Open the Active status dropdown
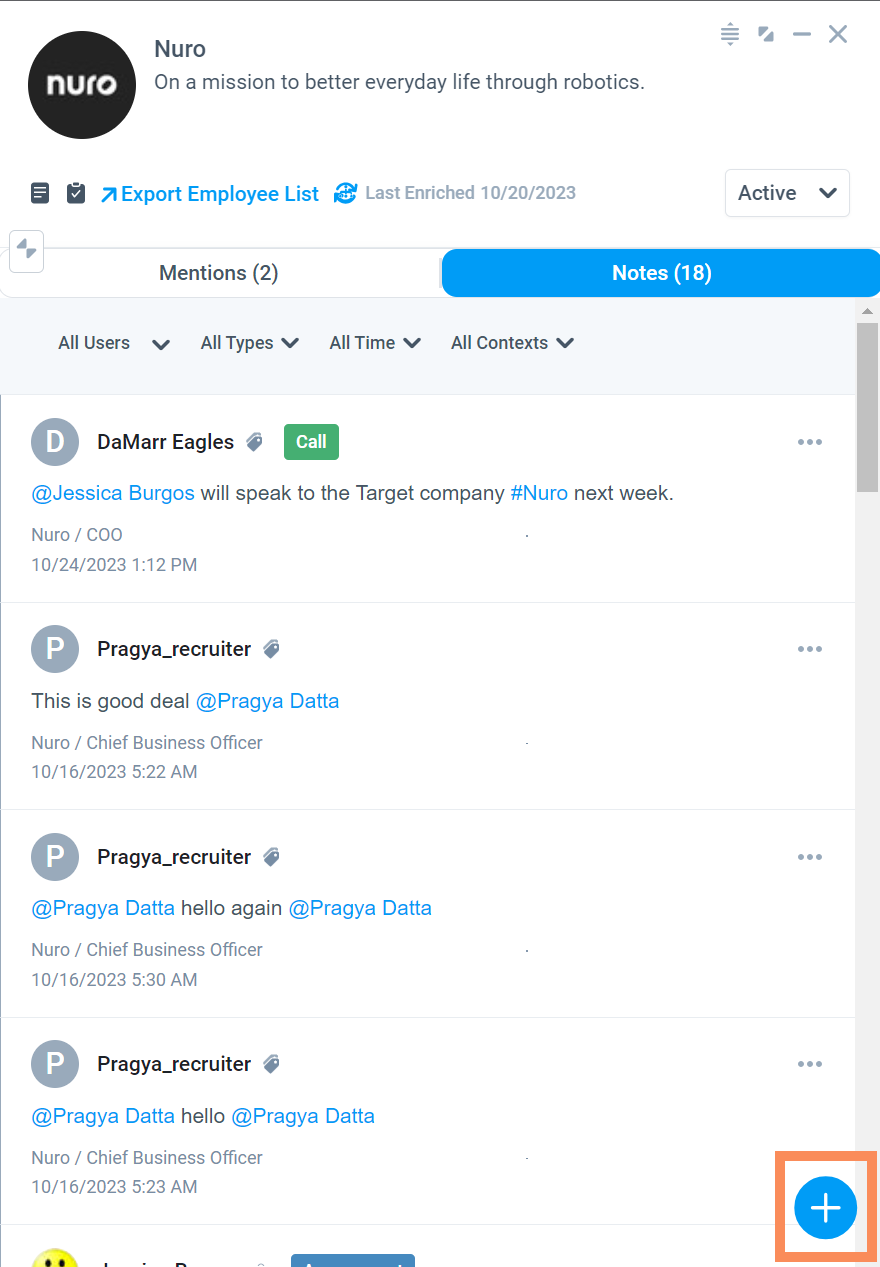This screenshot has height=1267, width=880. click(787, 193)
